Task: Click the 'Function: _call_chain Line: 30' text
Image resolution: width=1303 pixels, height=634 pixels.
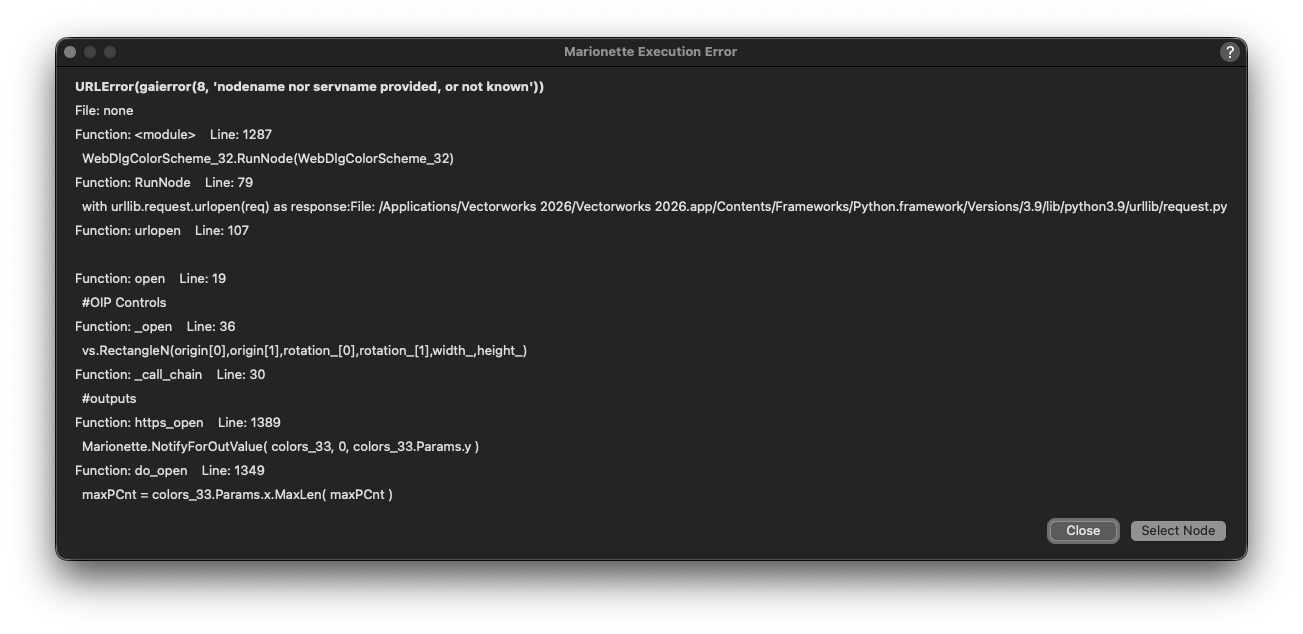Action: point(170,375)
